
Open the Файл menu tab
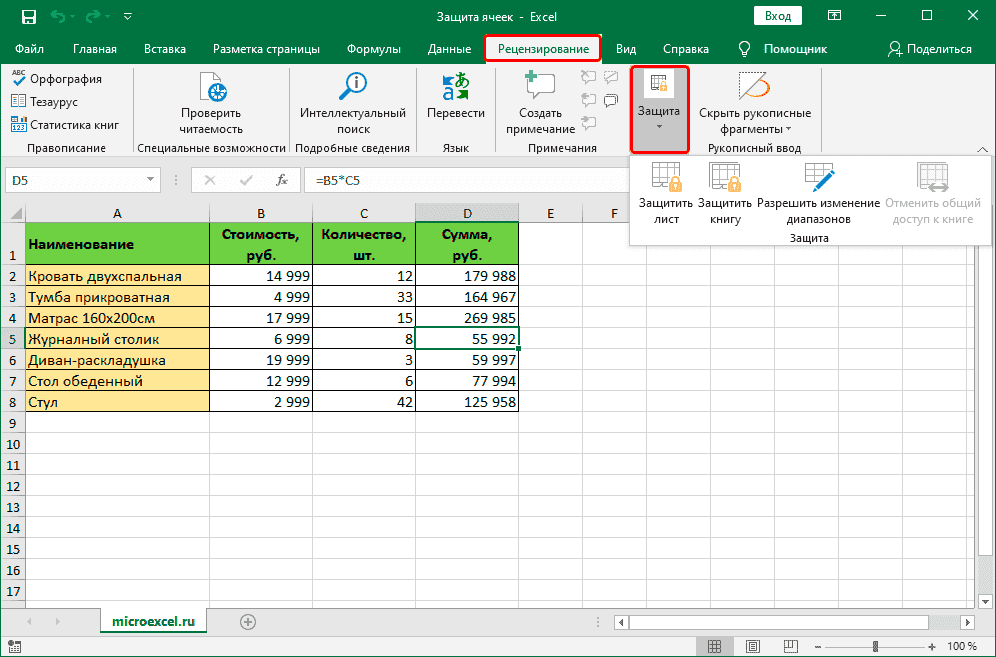(x=29, y=49)
